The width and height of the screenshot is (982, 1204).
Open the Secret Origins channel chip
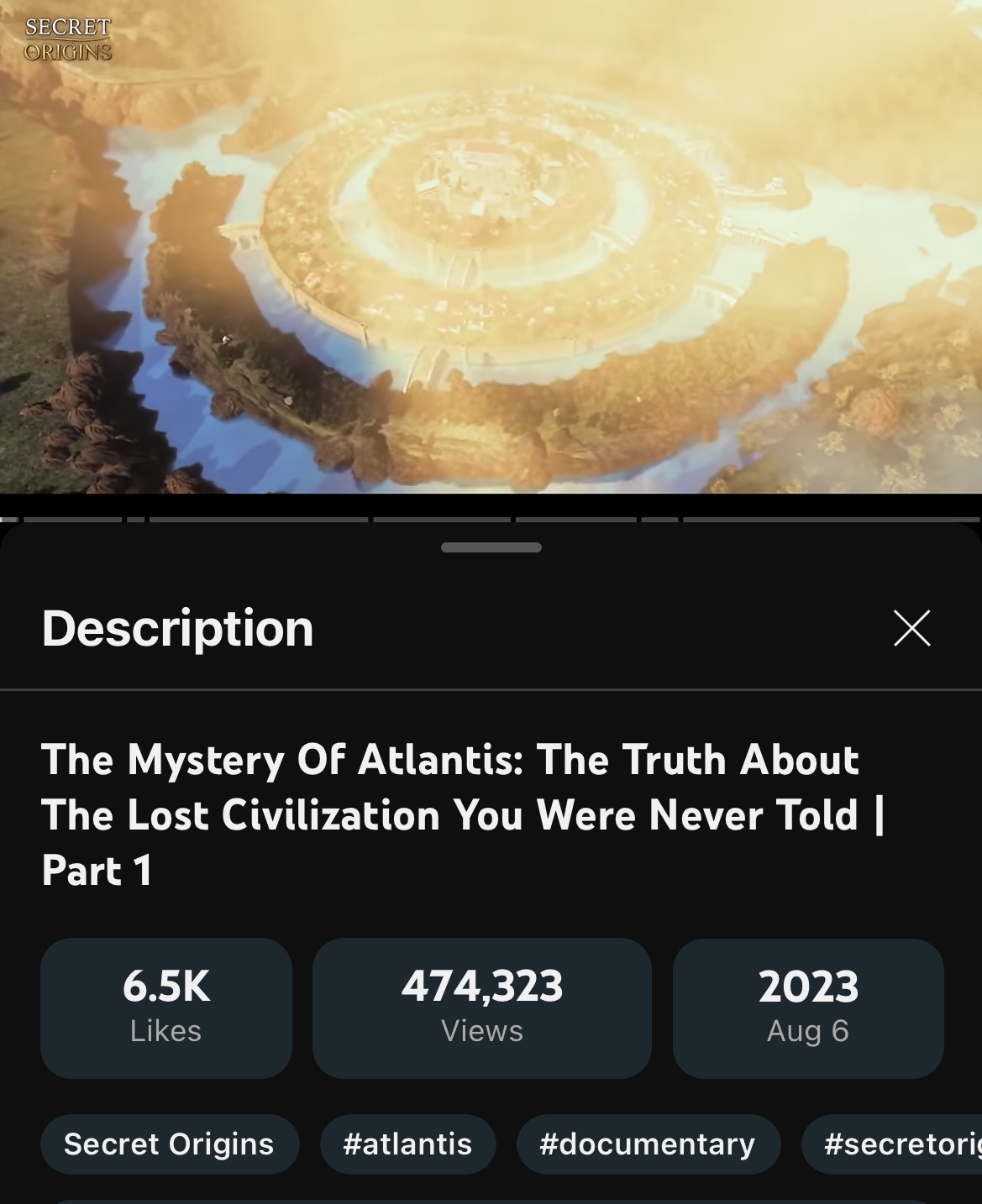(170, 1144)
